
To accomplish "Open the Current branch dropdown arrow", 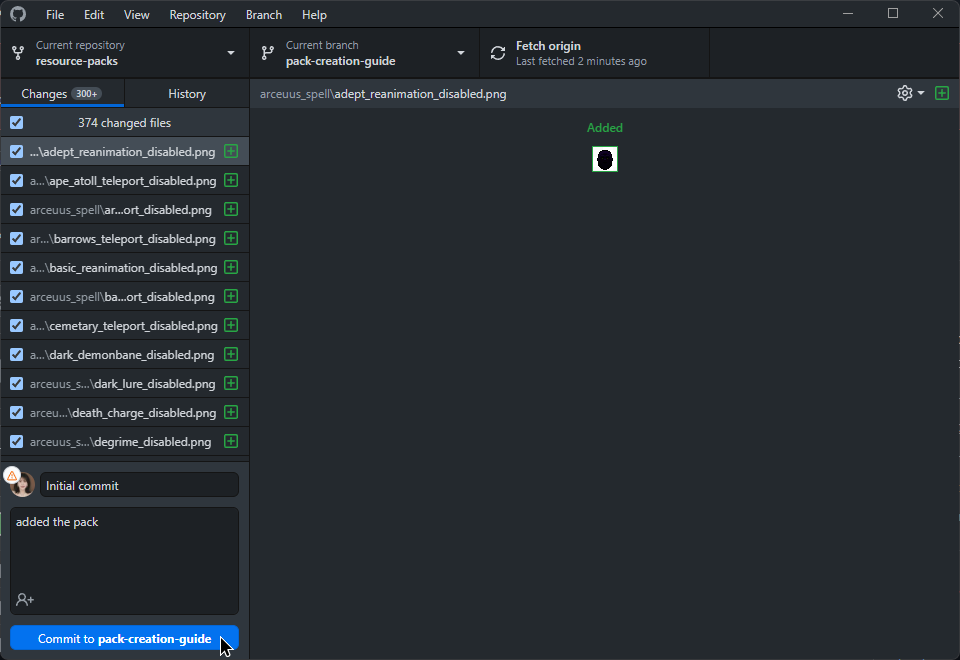I will tap(461, 53).
